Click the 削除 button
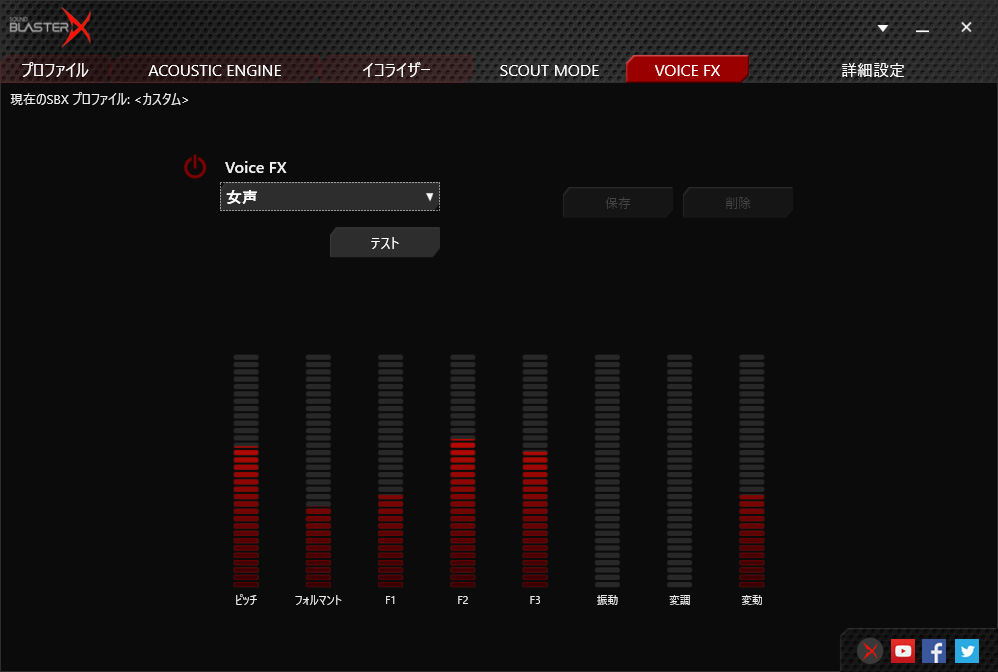This screenshot has height=672, width=998. pyautogui.click(x=738, y=203)
